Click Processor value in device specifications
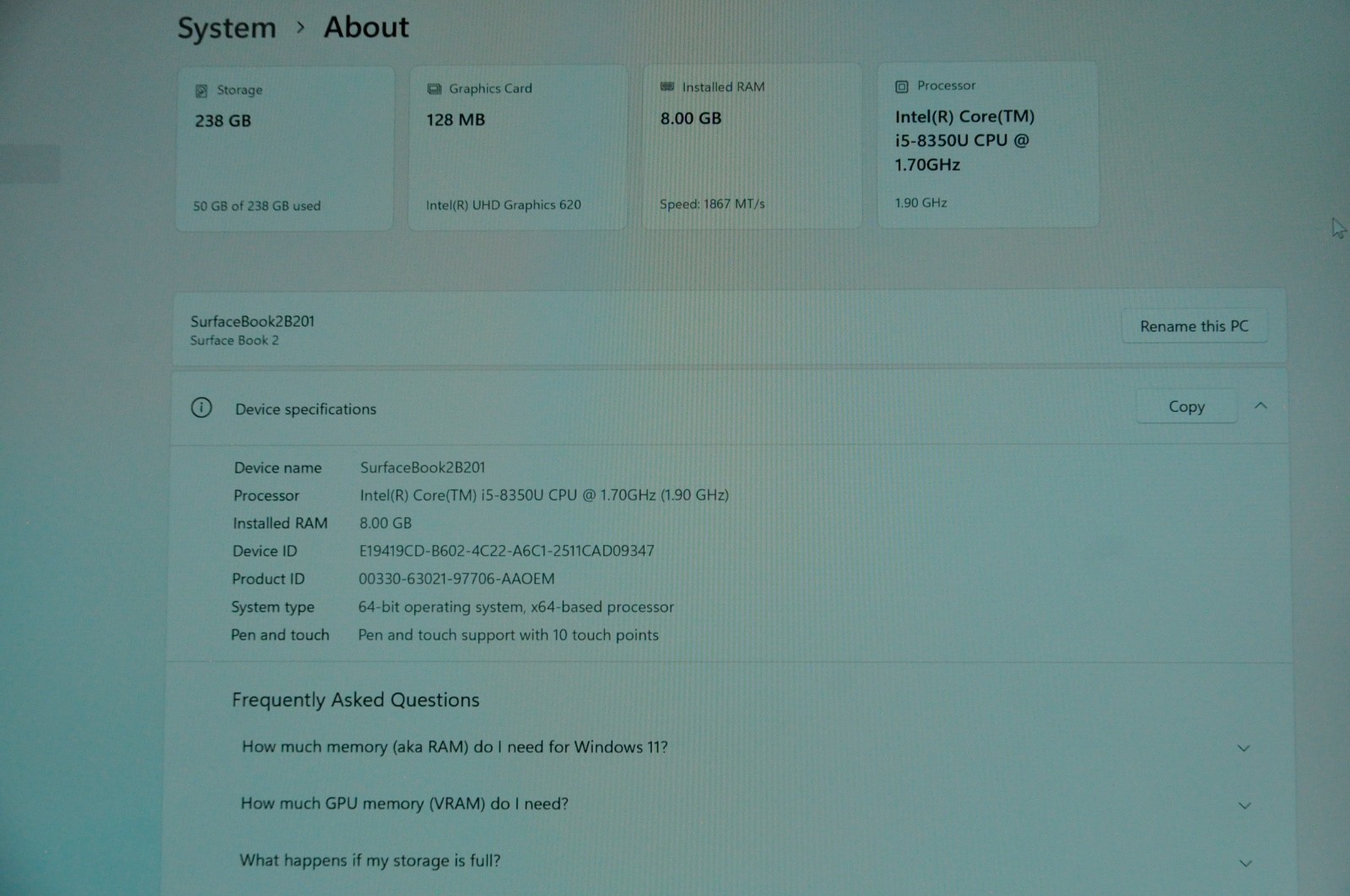The height and width of the screenshot is (896, 1350). [x=544, y=495]
